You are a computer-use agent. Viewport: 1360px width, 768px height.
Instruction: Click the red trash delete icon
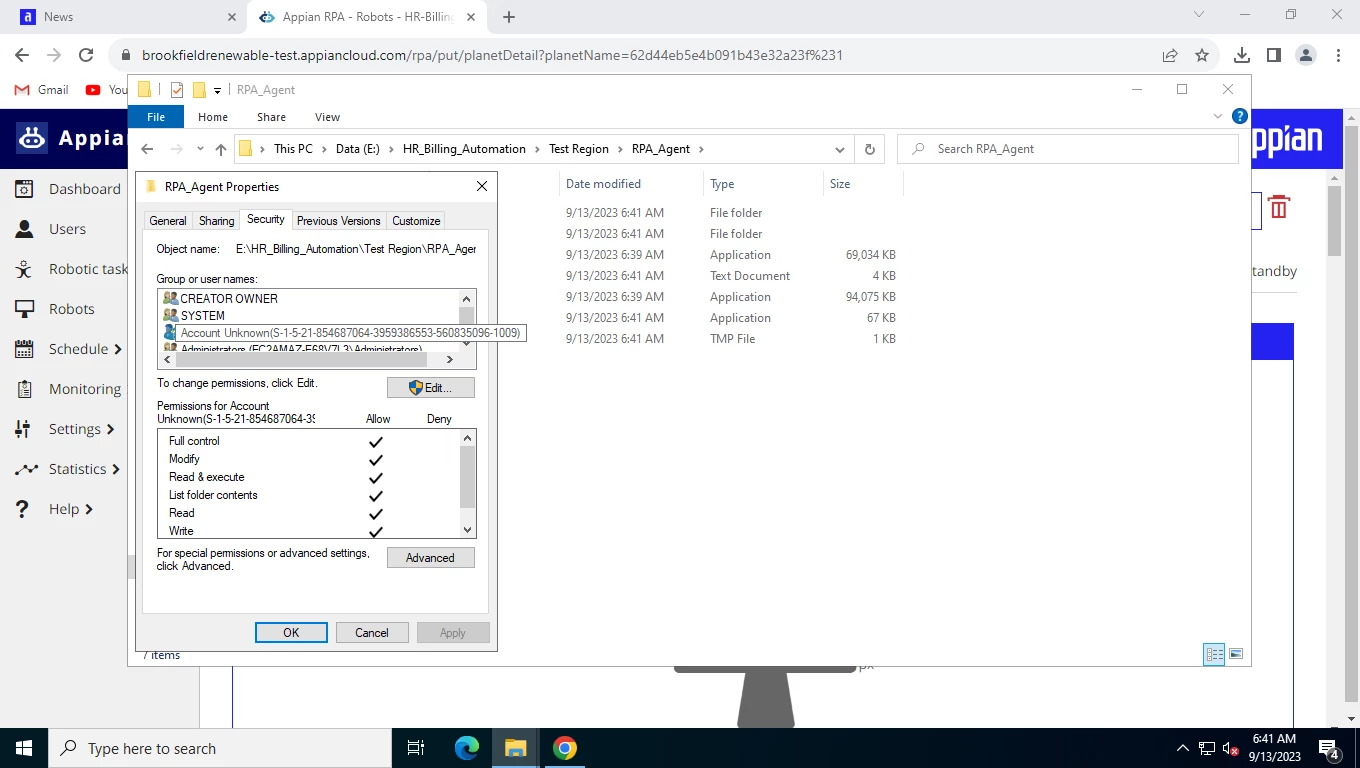click(x=1278, y=207)
